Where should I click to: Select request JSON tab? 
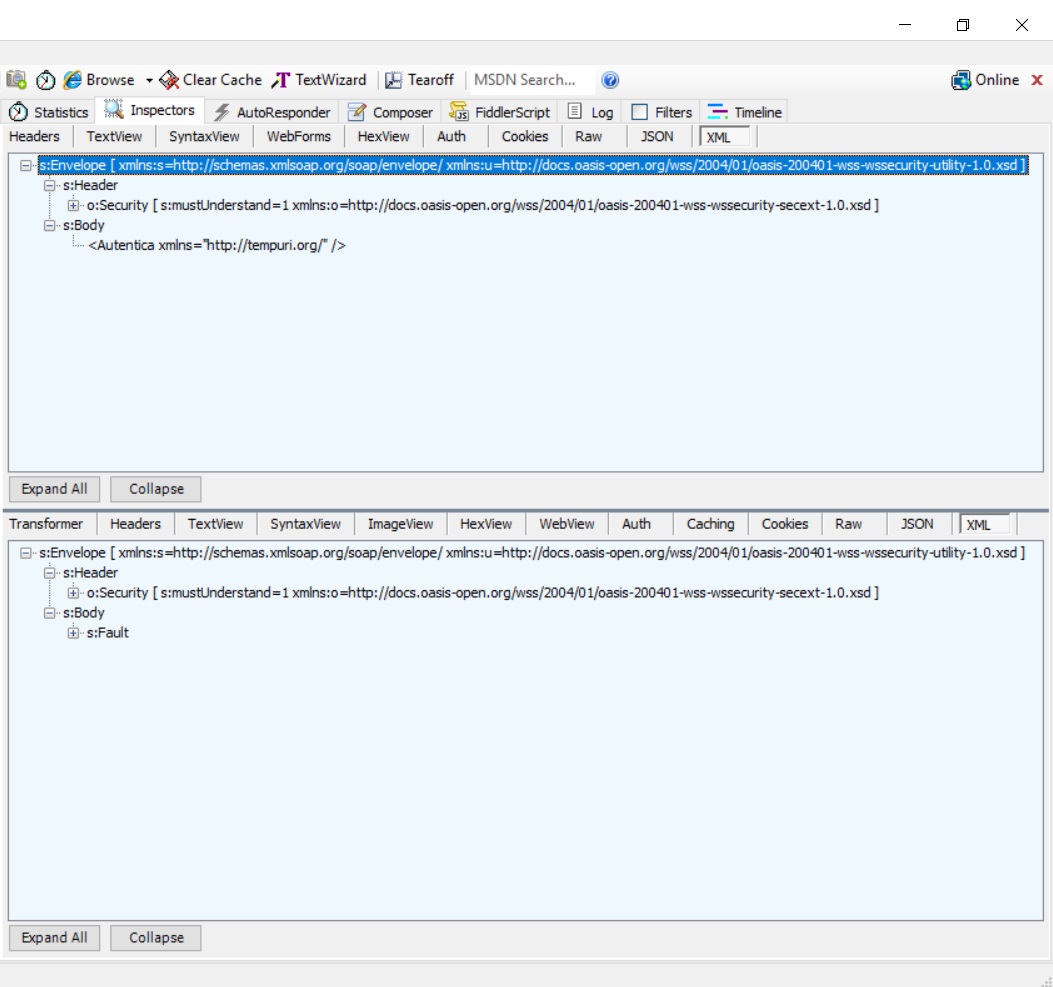pos(657,136)
